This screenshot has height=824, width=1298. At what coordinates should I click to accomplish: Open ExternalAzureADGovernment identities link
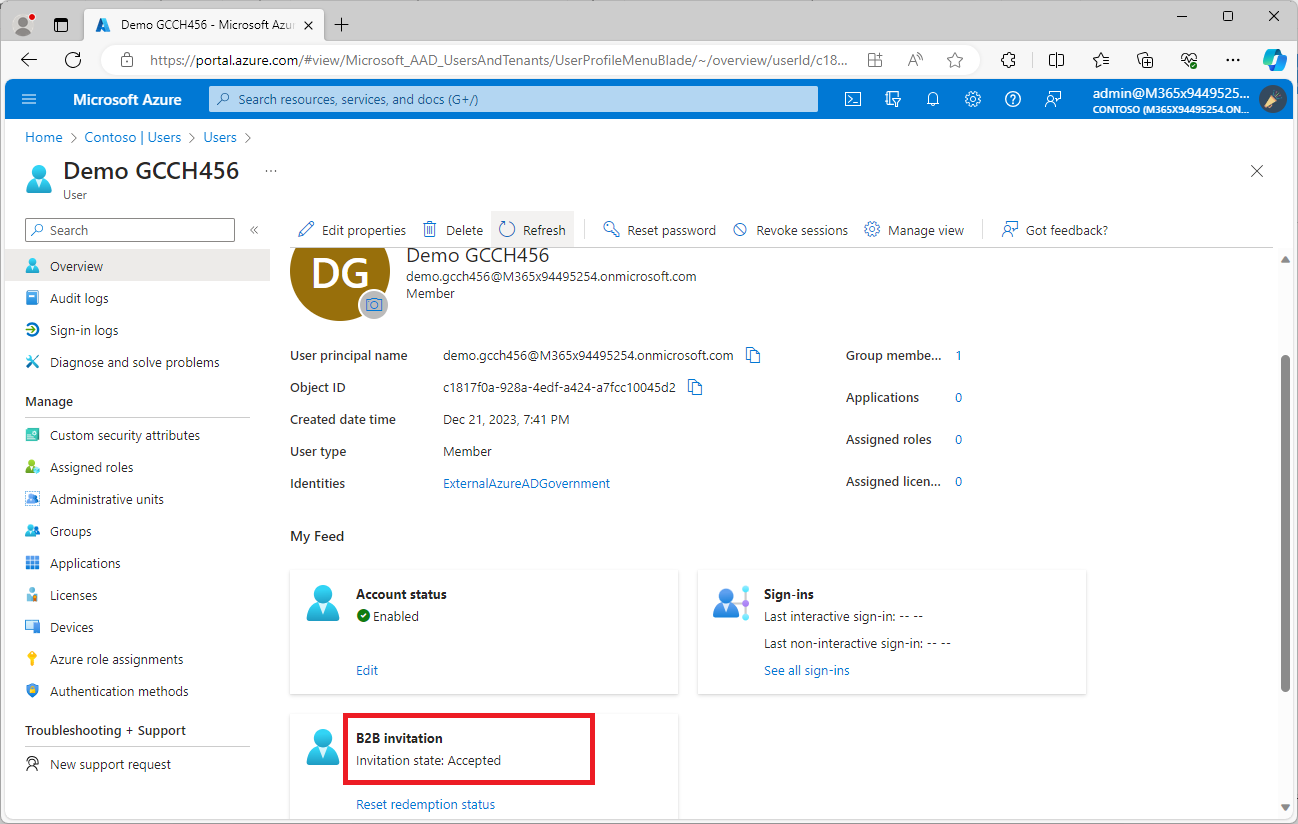pyautogui.click(x=526, y=483)
